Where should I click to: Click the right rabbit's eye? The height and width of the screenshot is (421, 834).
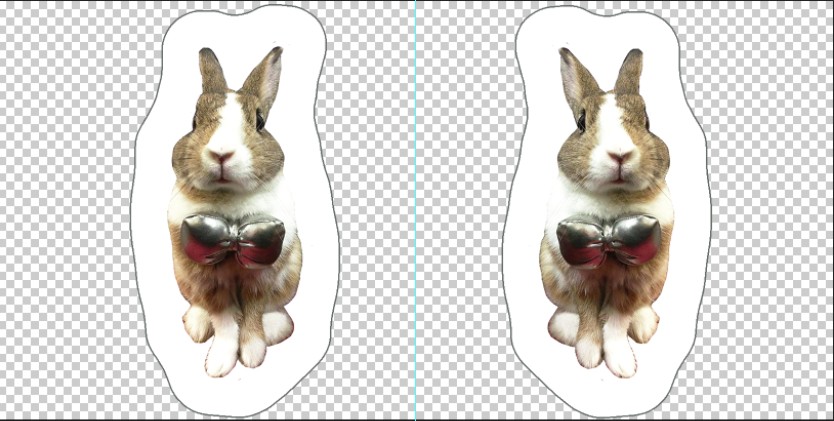[580, 121]
